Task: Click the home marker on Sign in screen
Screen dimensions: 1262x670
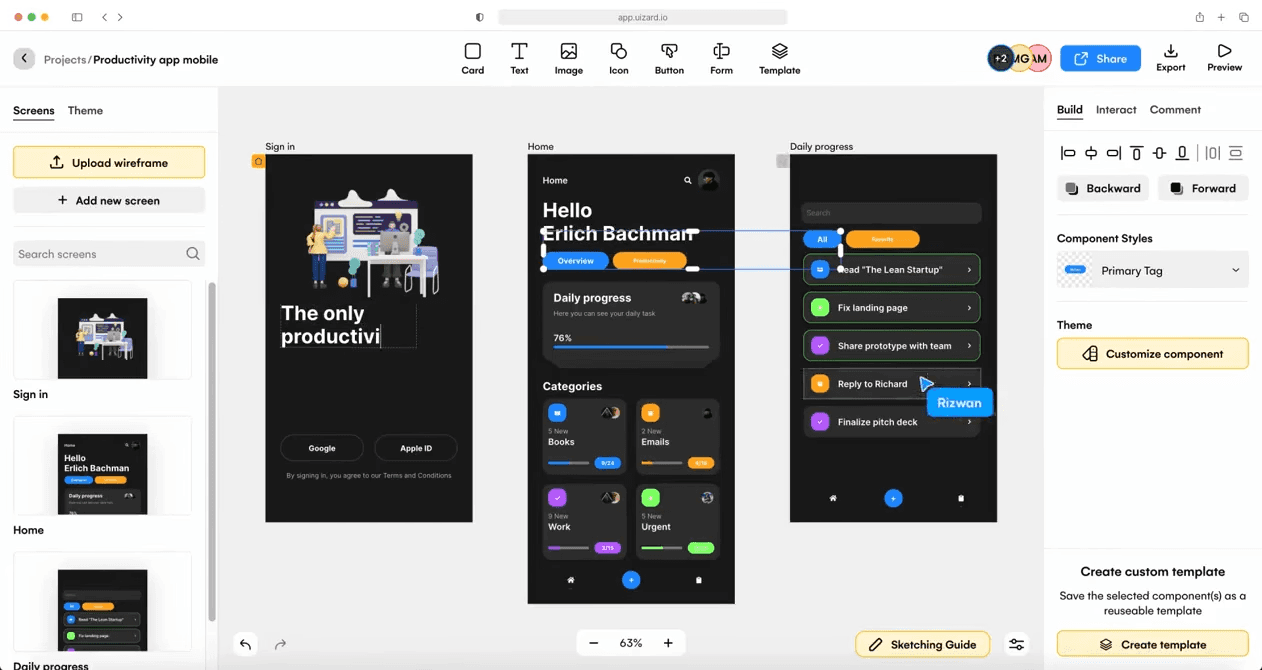Action: click(x=258, y=161)
